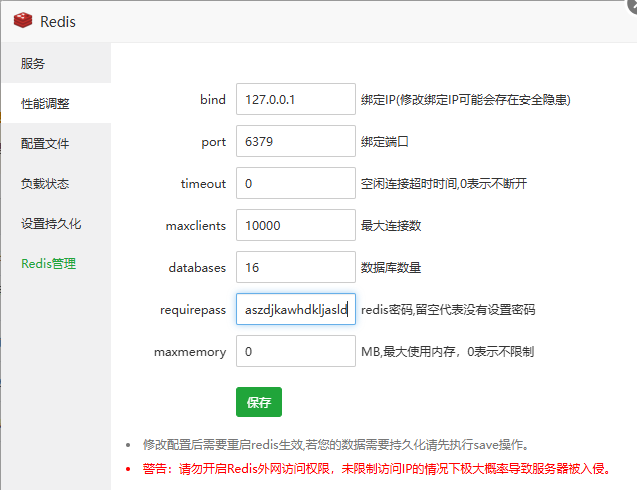The image size is (637, 490).
Task: Focus the requirepass password field
Action: pos(296,309)
